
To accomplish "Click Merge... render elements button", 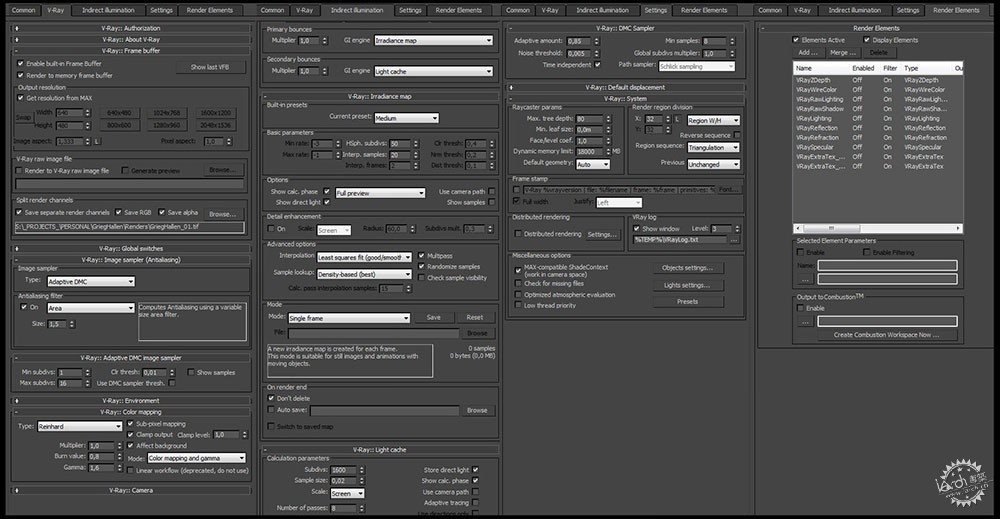I will click(x=843, y=52).
